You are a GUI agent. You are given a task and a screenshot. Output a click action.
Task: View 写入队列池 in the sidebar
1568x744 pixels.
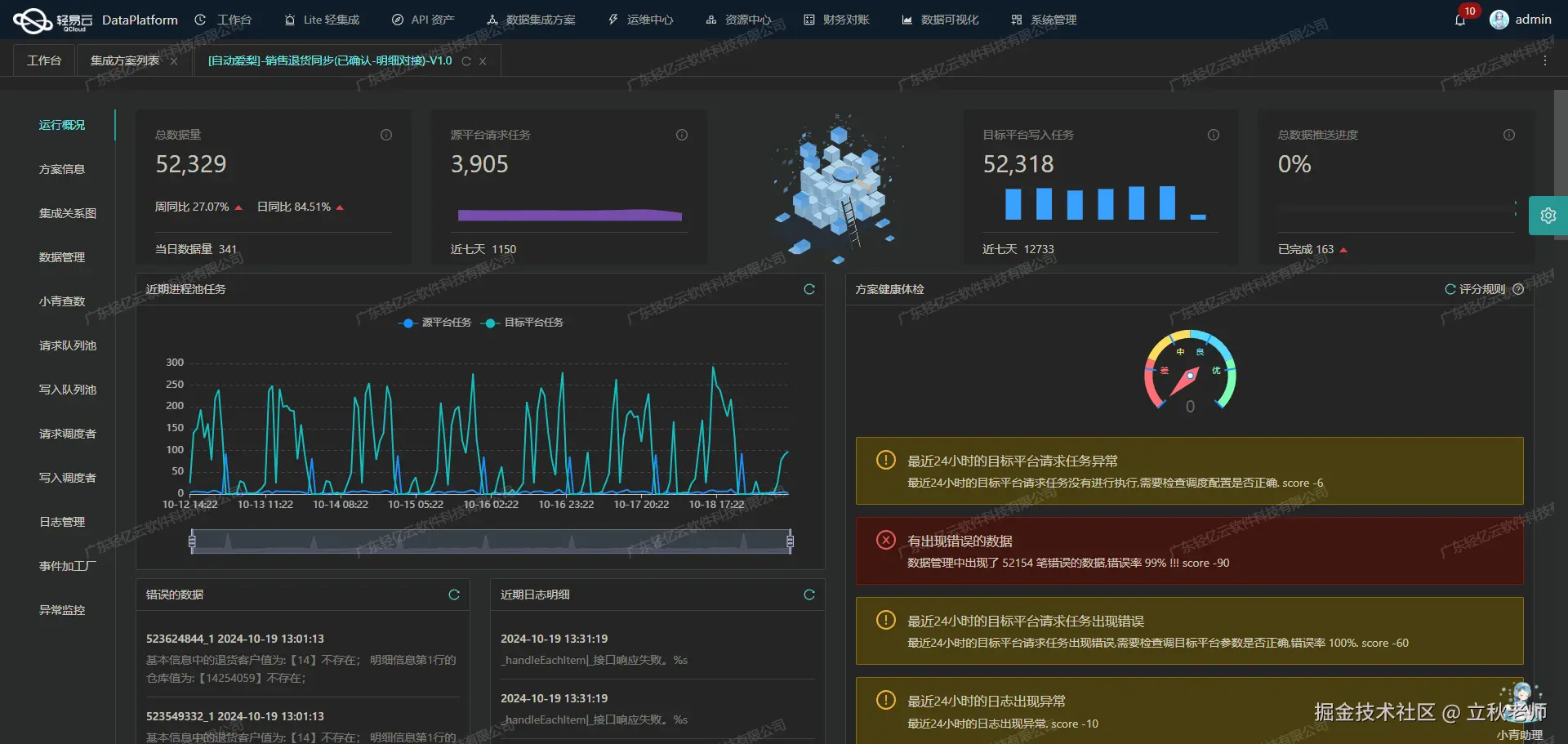(x=68, y=390)
